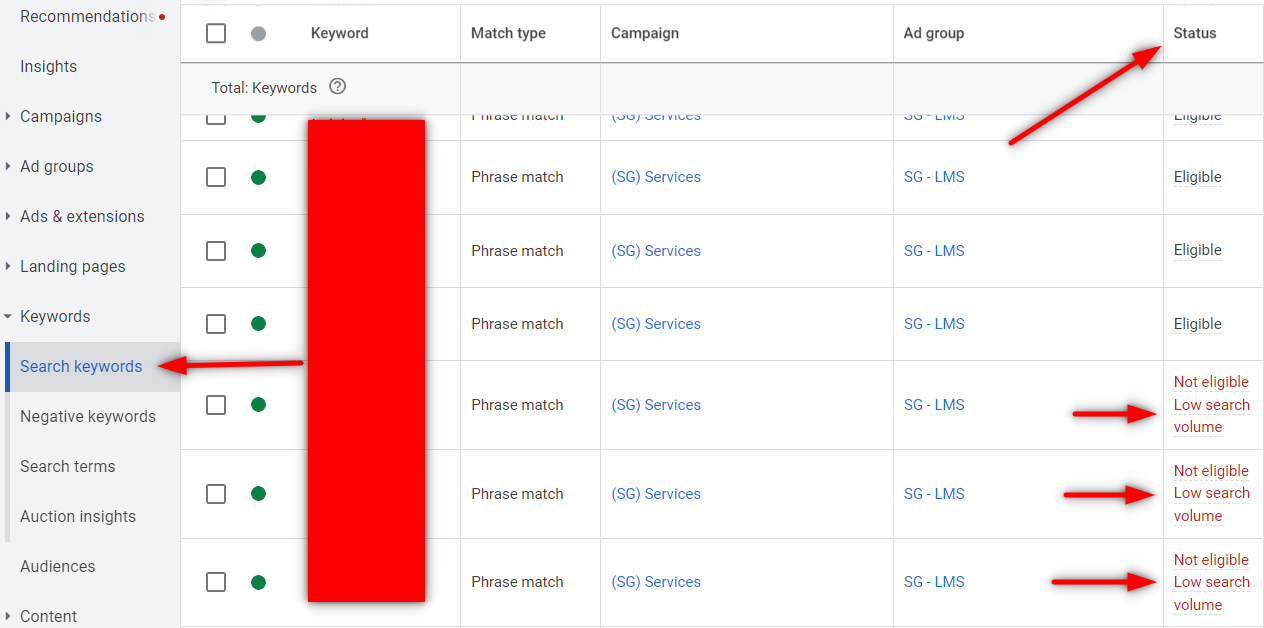Sort by the Keyword column header
Screen dimensions: 1264x628
340,33
